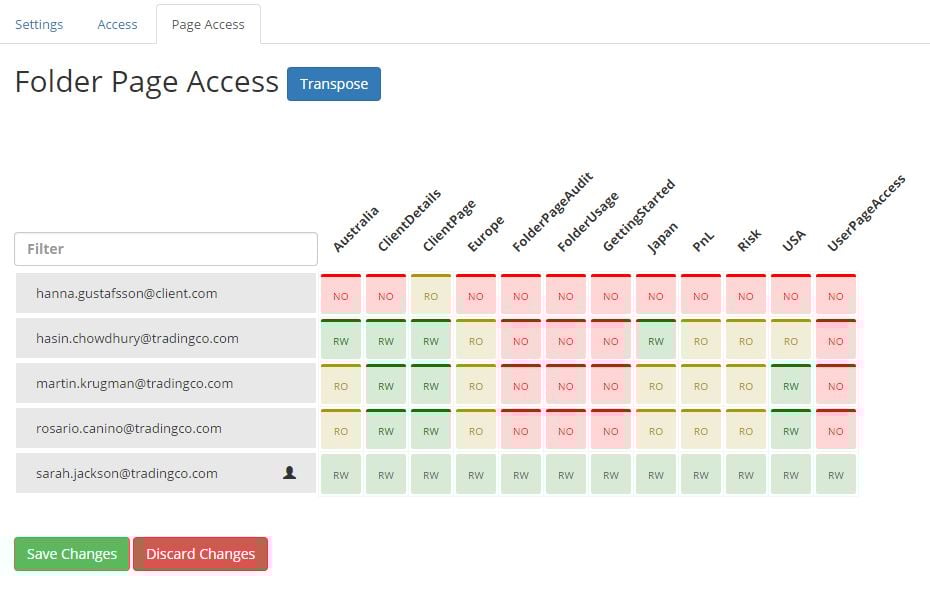Click the UserPageAccess column header

pos(867,213)
